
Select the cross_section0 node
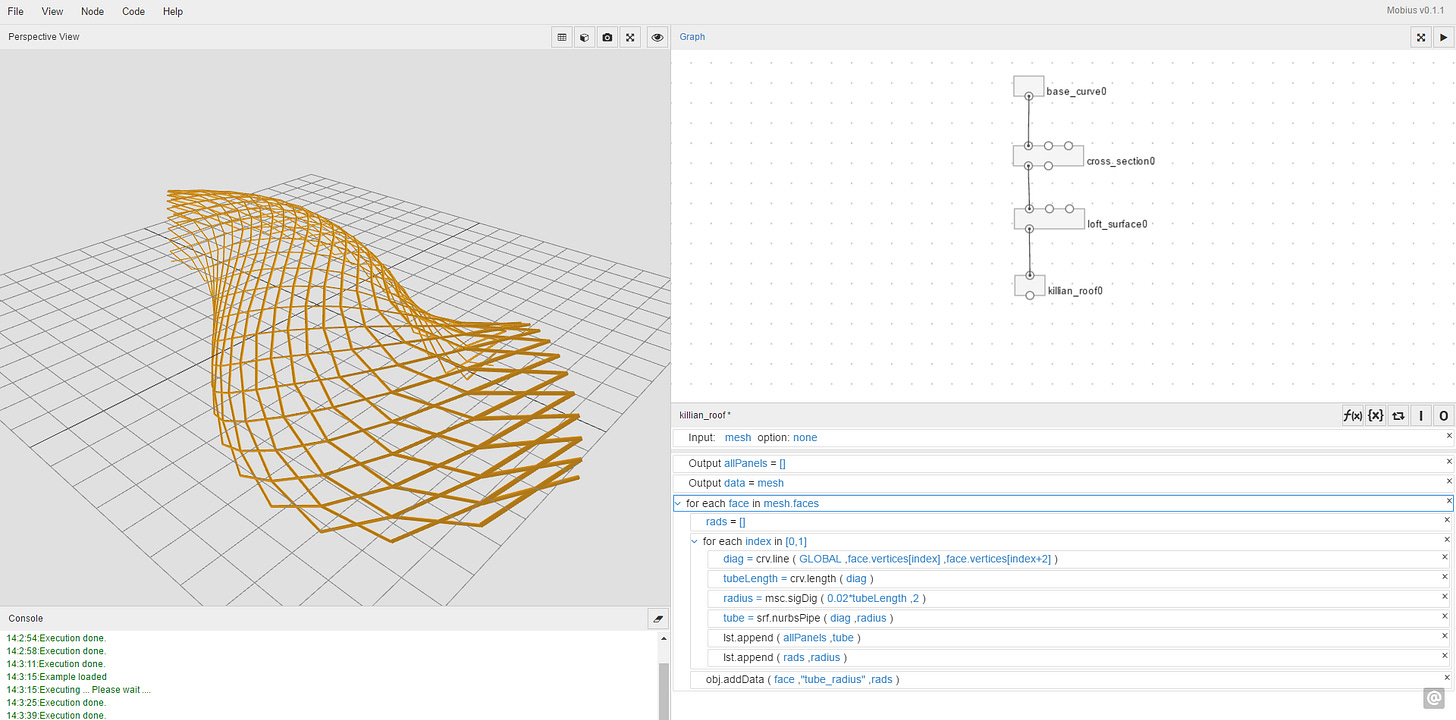[x=1048, y=155]
